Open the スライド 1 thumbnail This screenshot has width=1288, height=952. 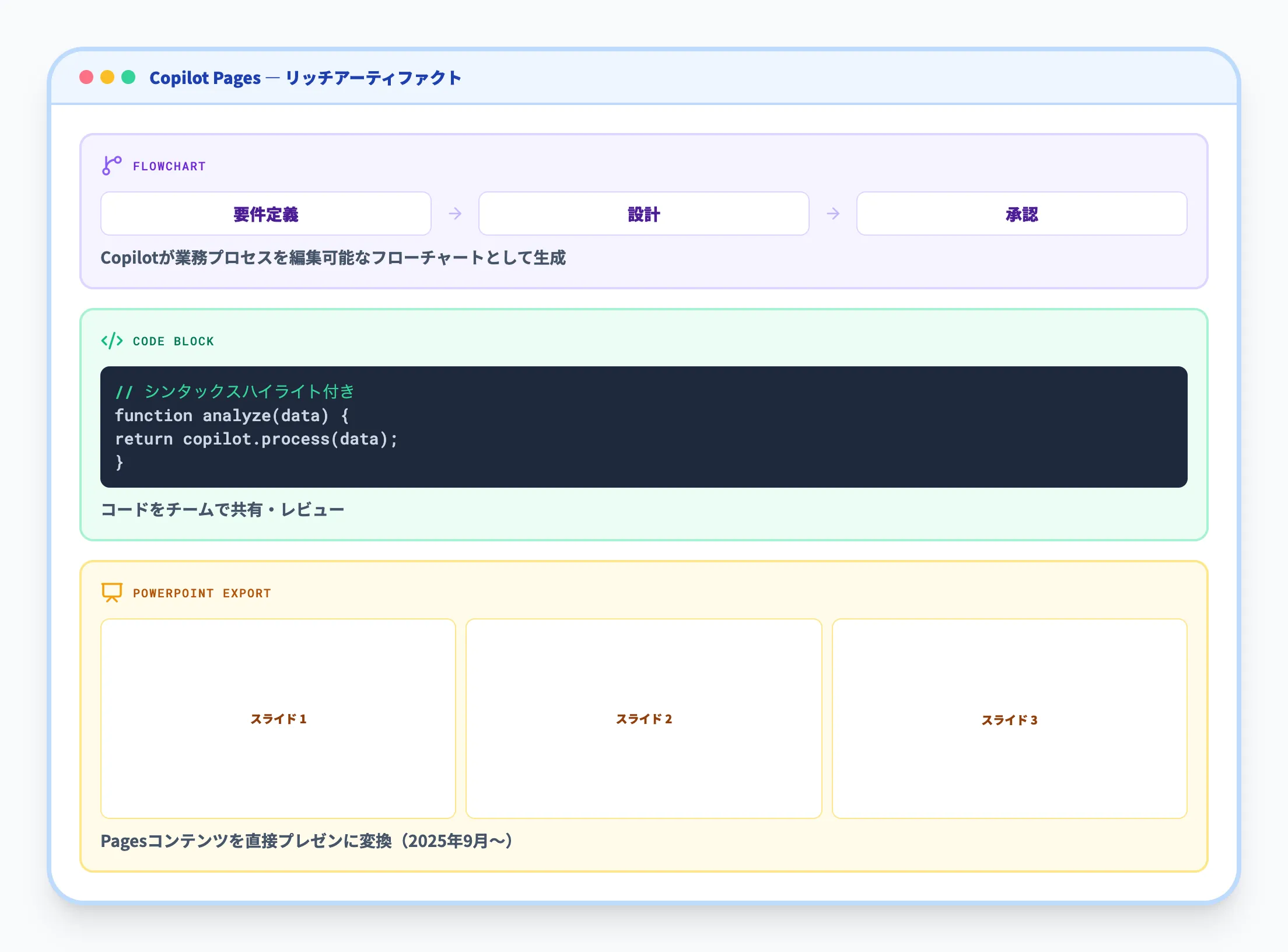278,719
